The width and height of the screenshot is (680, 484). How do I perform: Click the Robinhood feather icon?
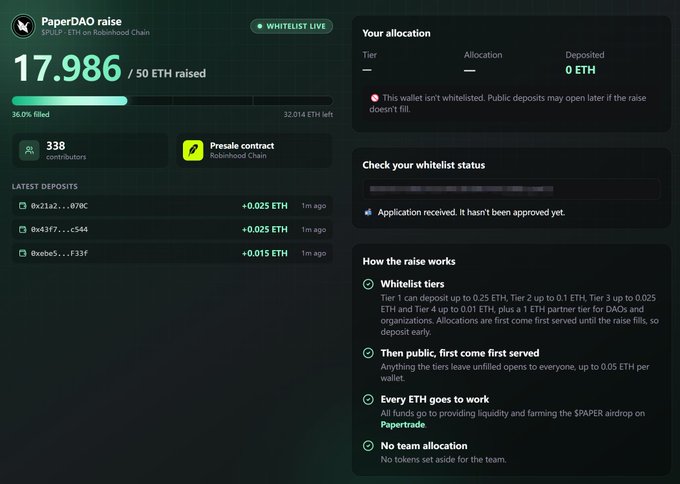tap(193, 150)
